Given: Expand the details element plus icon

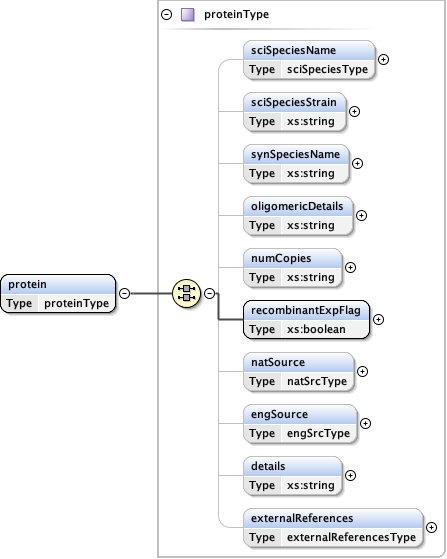Looking at the screenshot, I should (350, 476).
